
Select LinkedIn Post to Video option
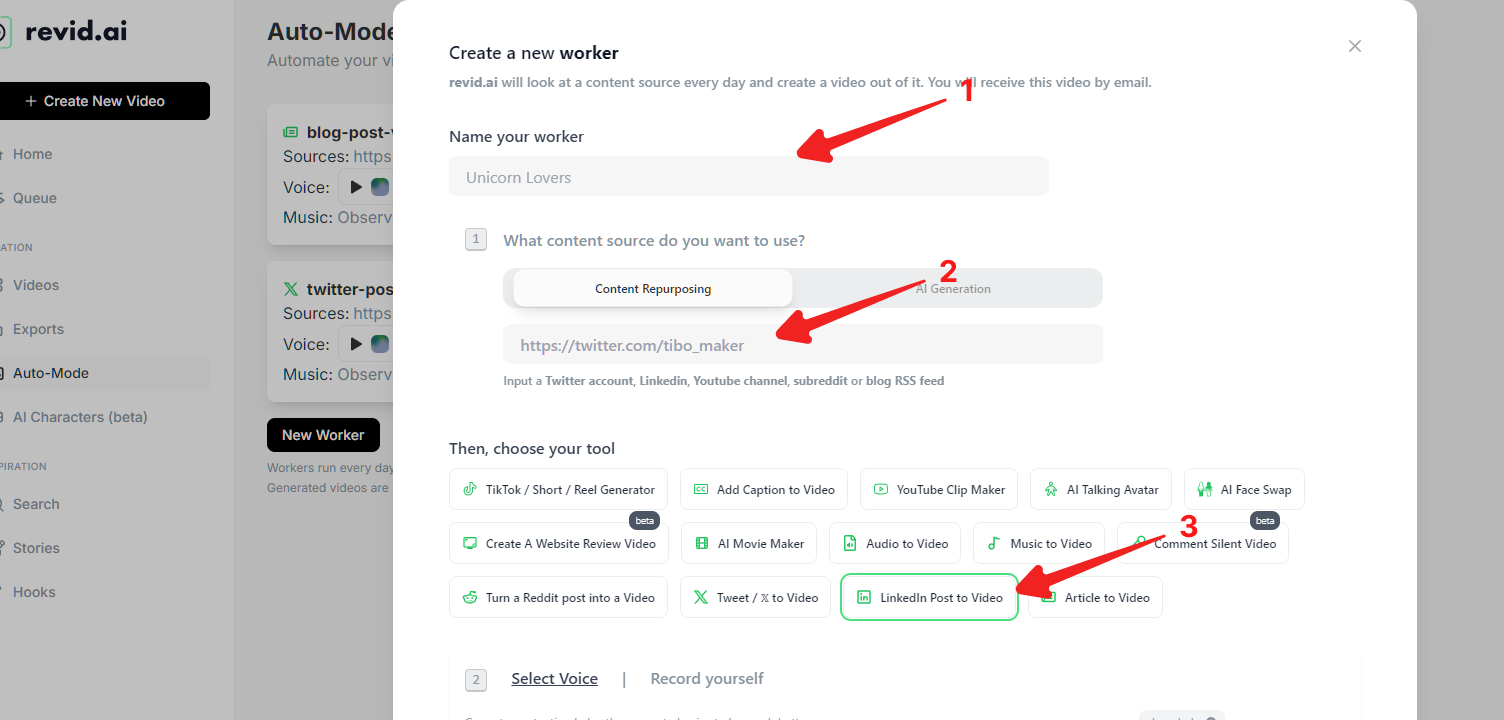(929, 597)
